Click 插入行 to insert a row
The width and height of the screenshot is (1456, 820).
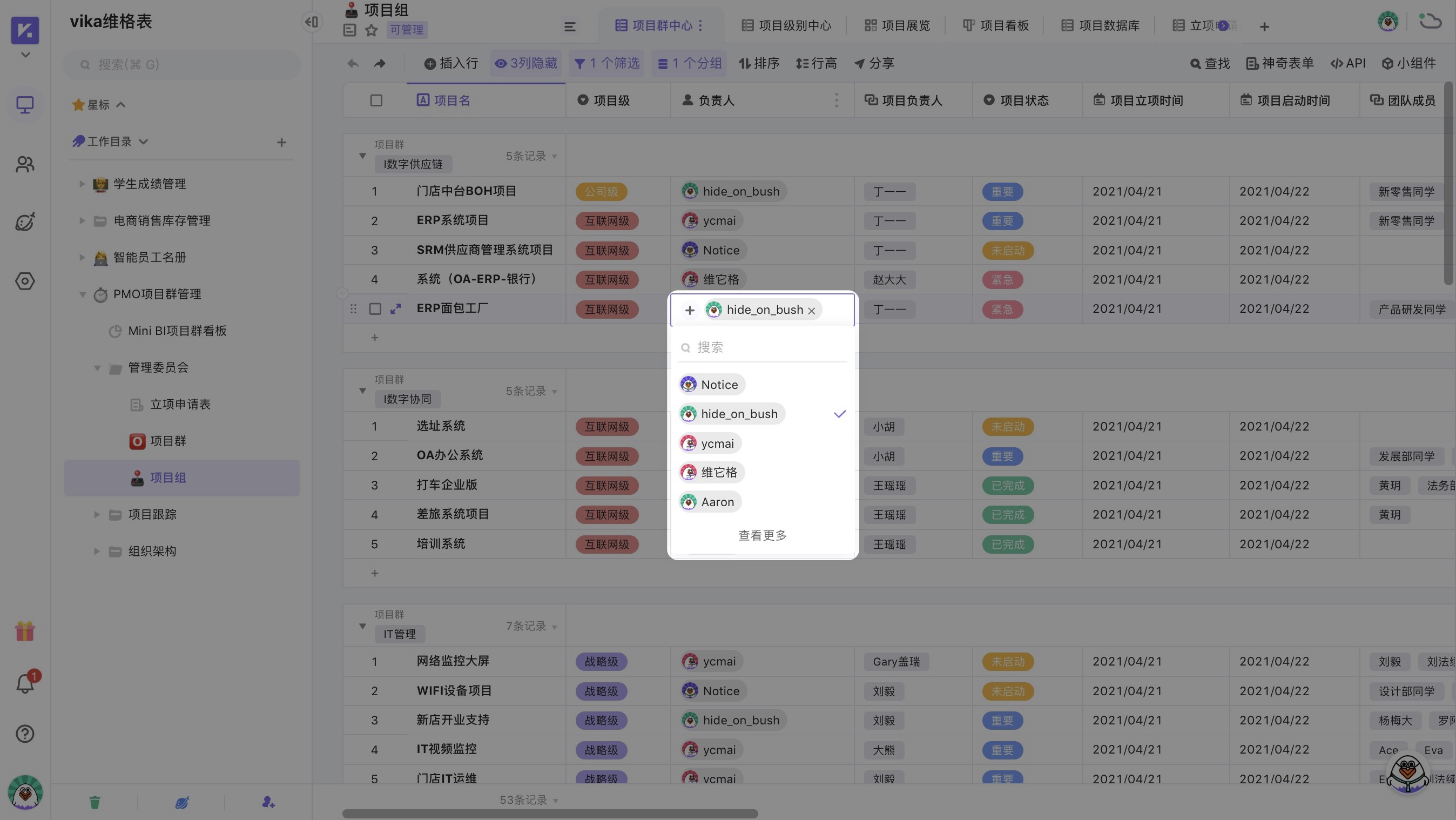[450, 63]
